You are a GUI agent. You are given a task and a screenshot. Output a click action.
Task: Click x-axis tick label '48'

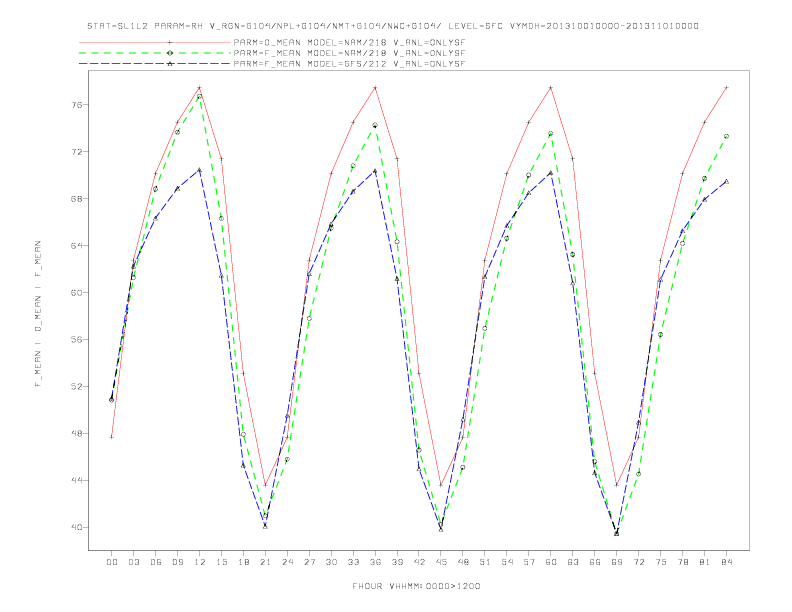[x=463, y=562]
